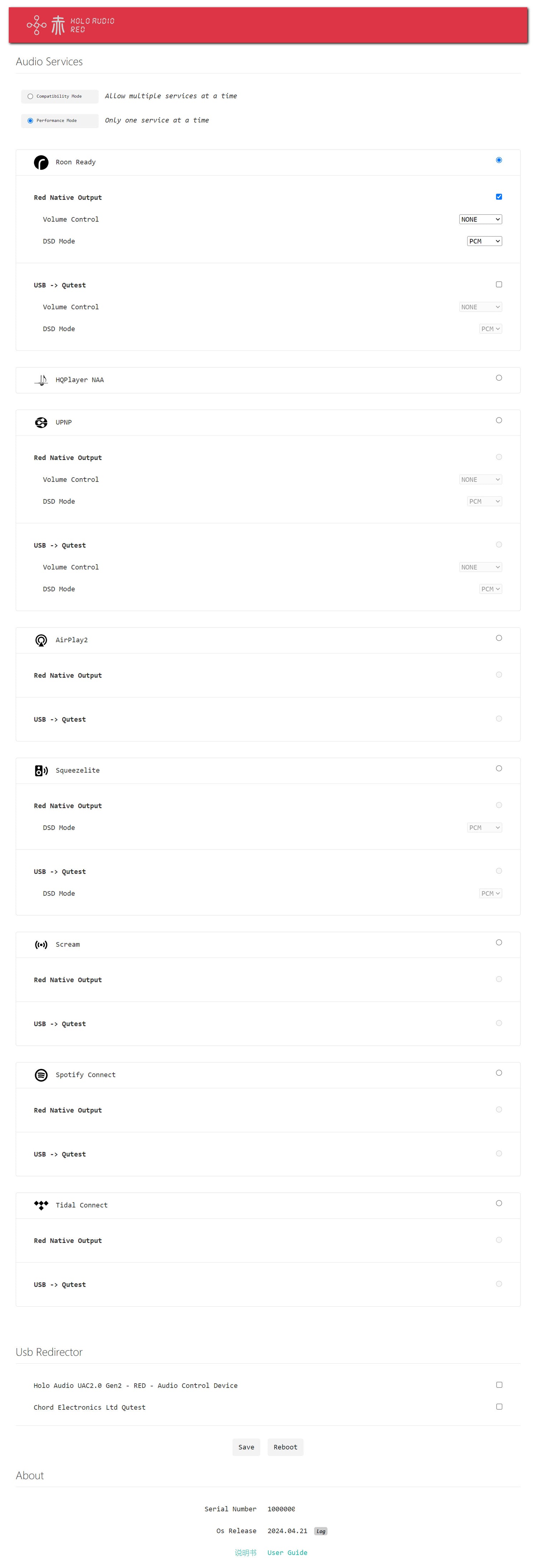This screenshot has width=537, height=1568.
Task: Click the UPNP service icon
Action: (41, 422)
